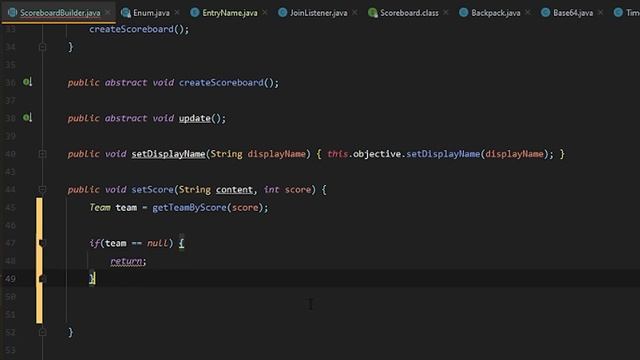This screenshot has width=640, height=360.
Task: Click line number 44 in the gutter
Action: tap(10, 189)
